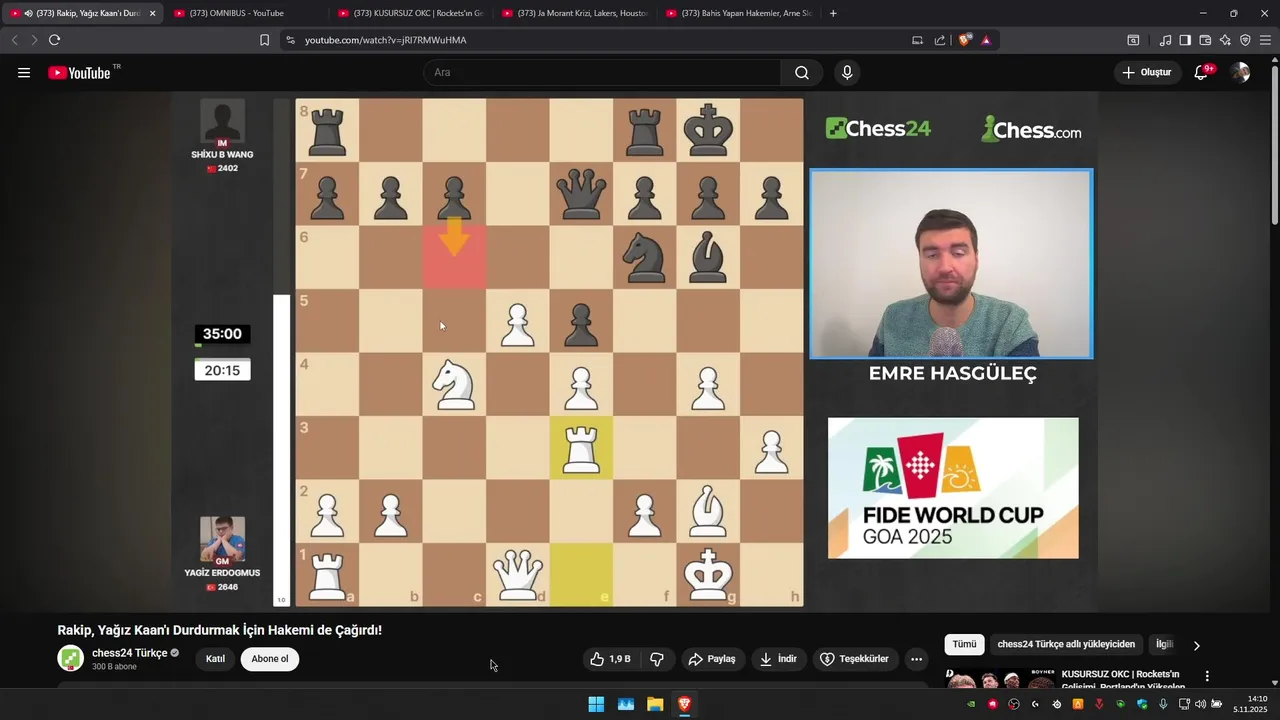Screen dimensions: 1280x720
Task: Open the three-dot more actions menu
Action: pos(916,659)
